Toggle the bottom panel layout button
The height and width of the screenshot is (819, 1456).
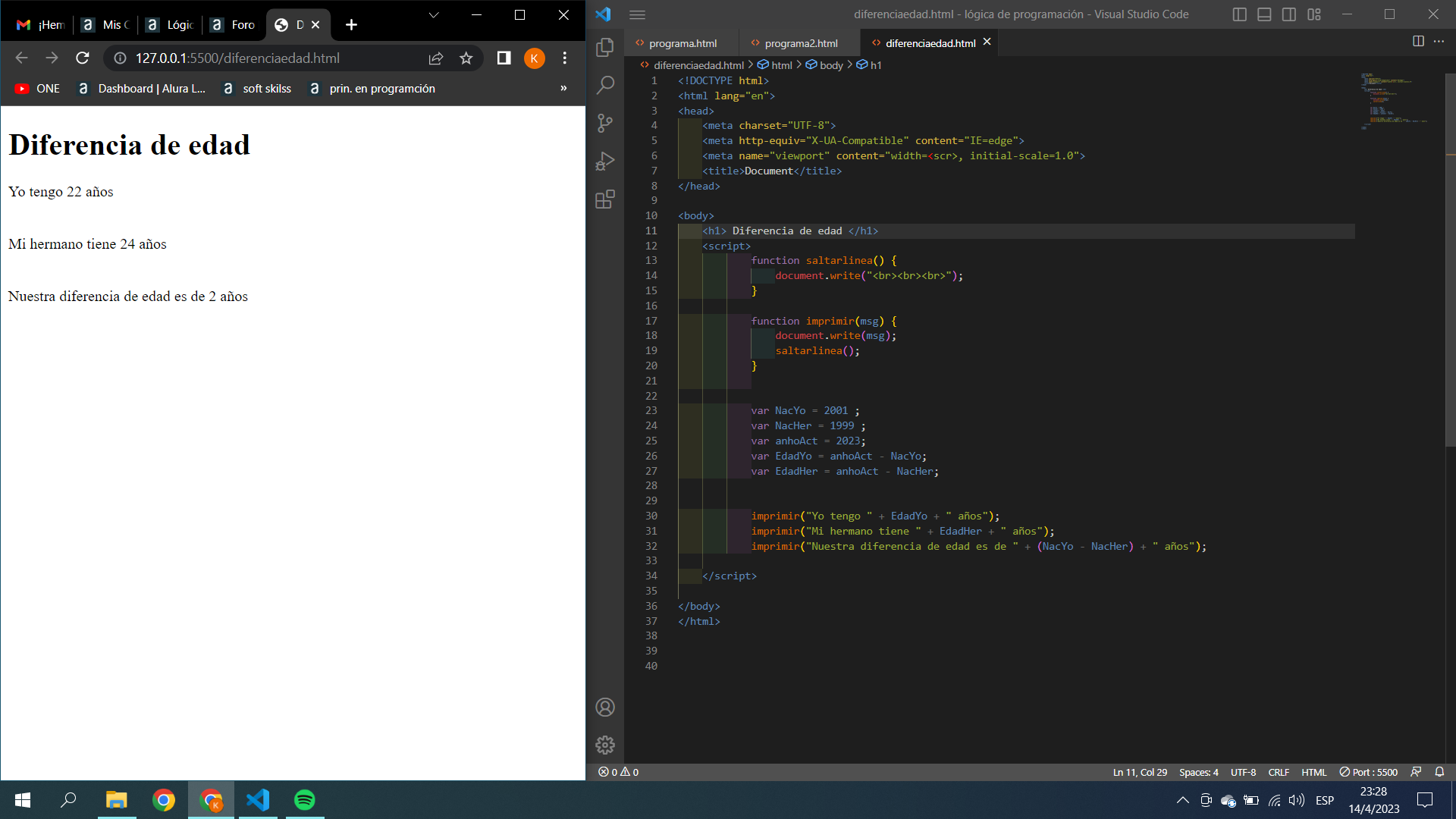coord(1264,14)
